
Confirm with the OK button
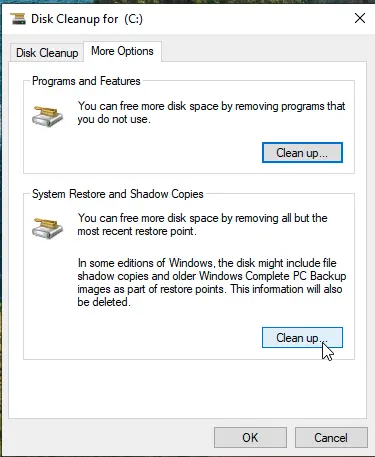click(250, 437)
